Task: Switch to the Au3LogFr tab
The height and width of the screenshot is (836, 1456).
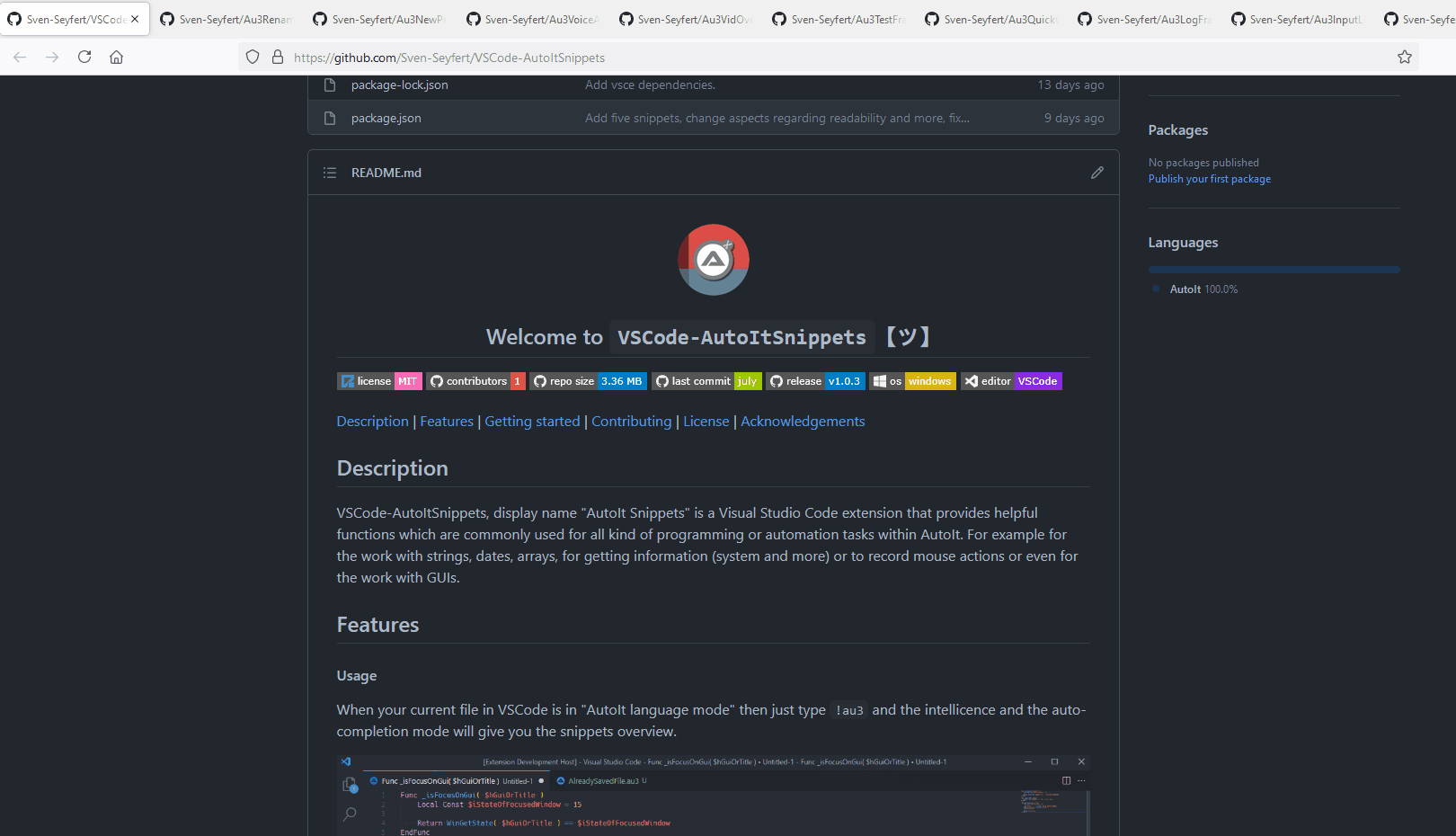Action: pyautogui.click(x=1143, y=19)
